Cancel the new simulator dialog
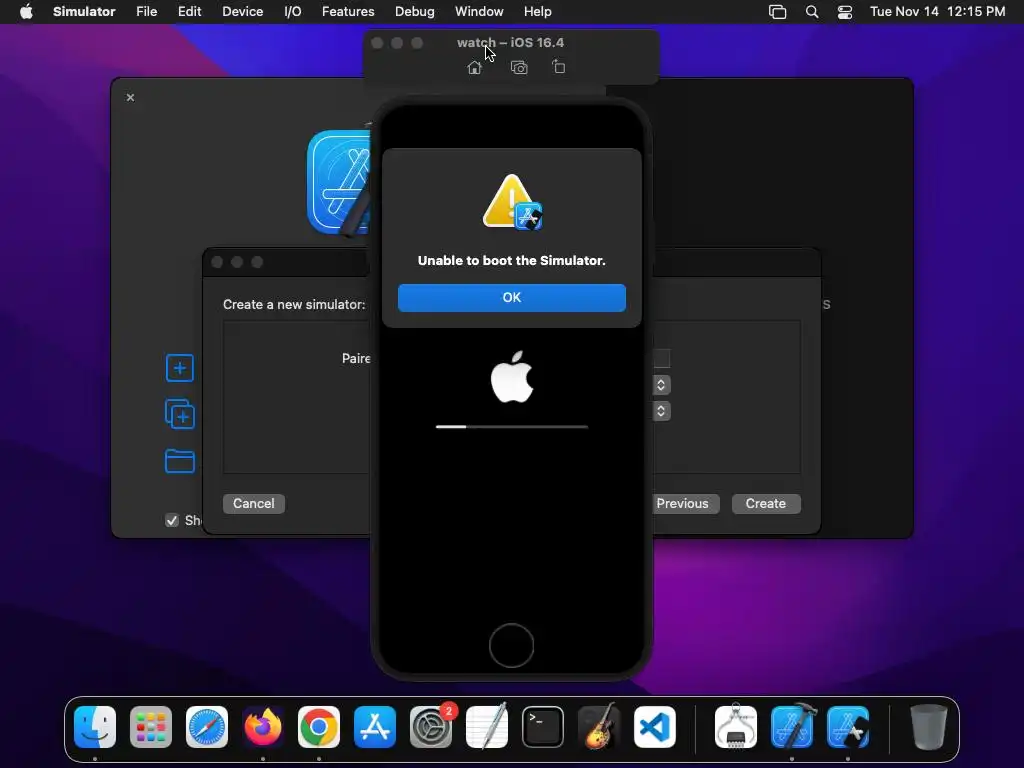1024x768 pixels. click(253, 504)
